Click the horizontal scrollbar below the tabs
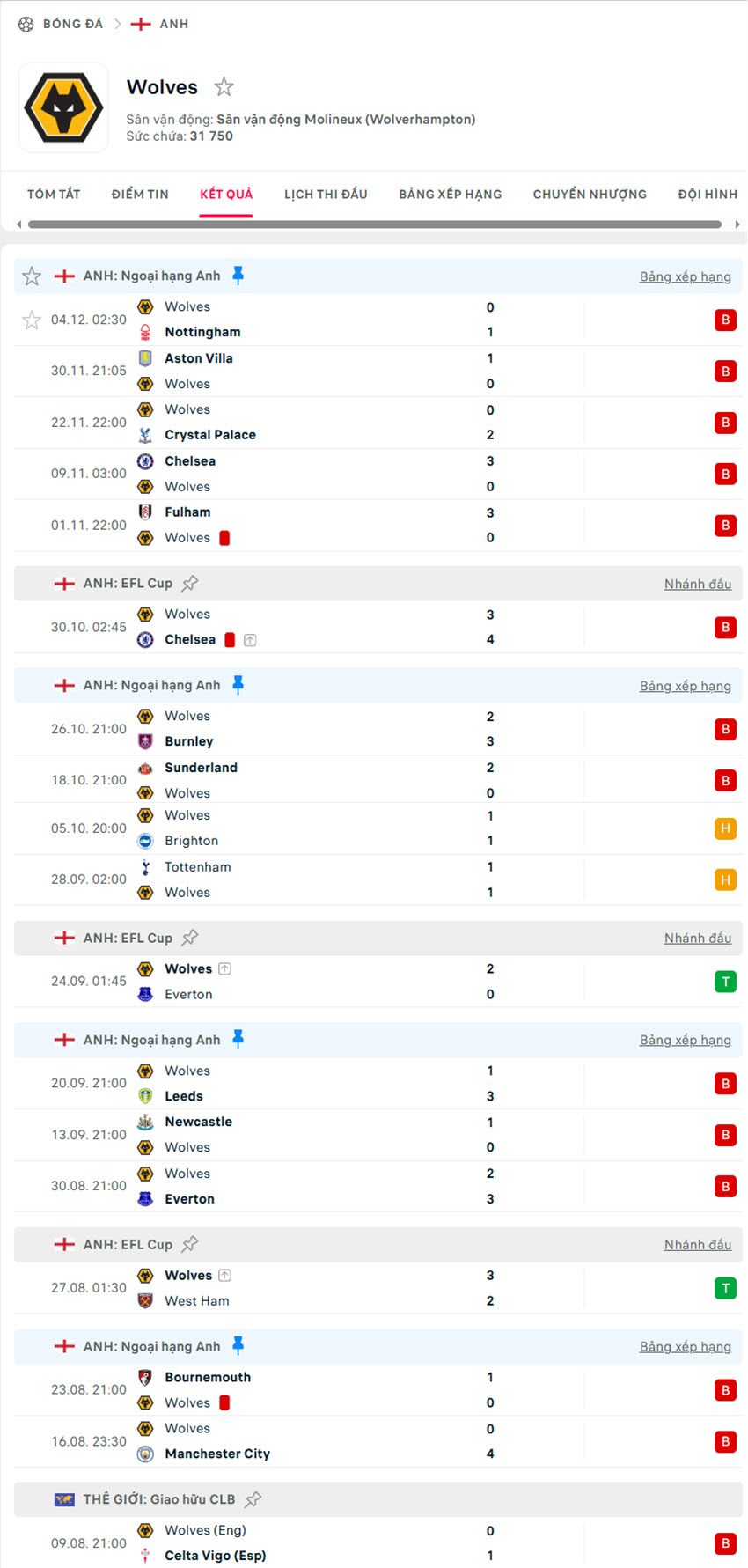 (x=374, y=225)
